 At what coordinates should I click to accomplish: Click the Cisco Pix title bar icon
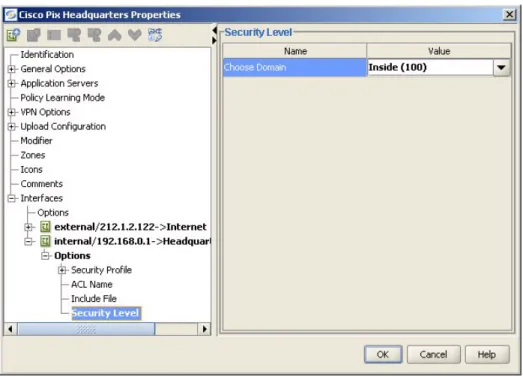point(11,15)
